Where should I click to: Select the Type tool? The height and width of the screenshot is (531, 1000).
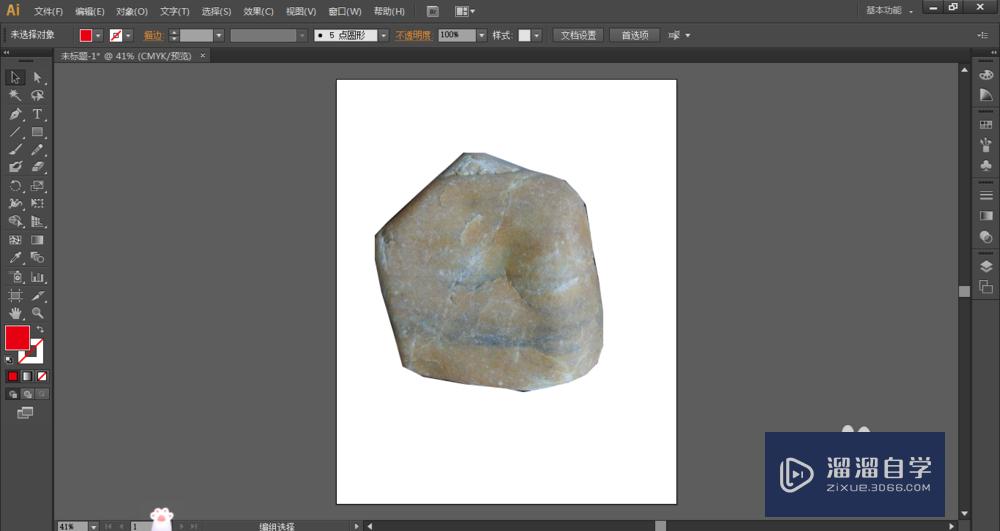tap(37, 114)
